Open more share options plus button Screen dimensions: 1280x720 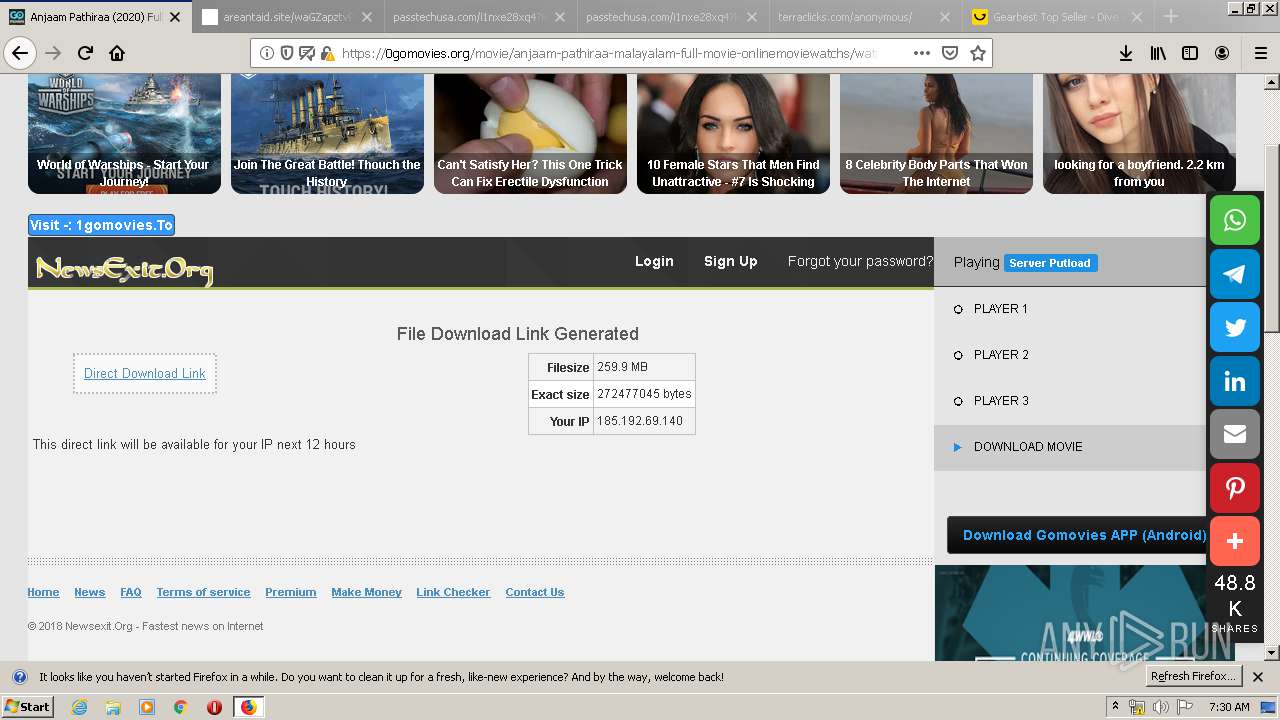coord(1235,541)
